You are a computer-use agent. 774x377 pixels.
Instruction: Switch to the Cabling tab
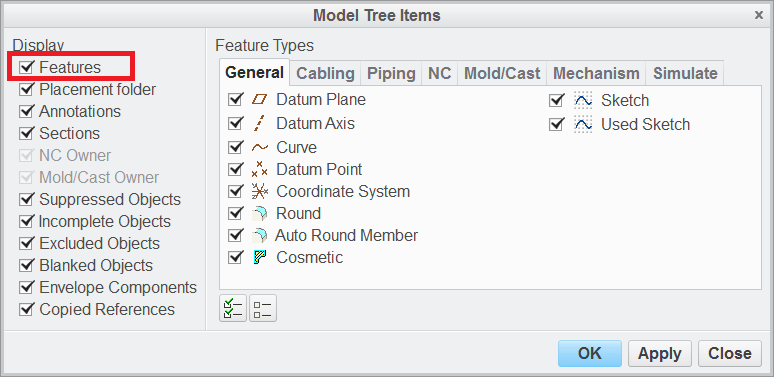(x=325, y=74)
